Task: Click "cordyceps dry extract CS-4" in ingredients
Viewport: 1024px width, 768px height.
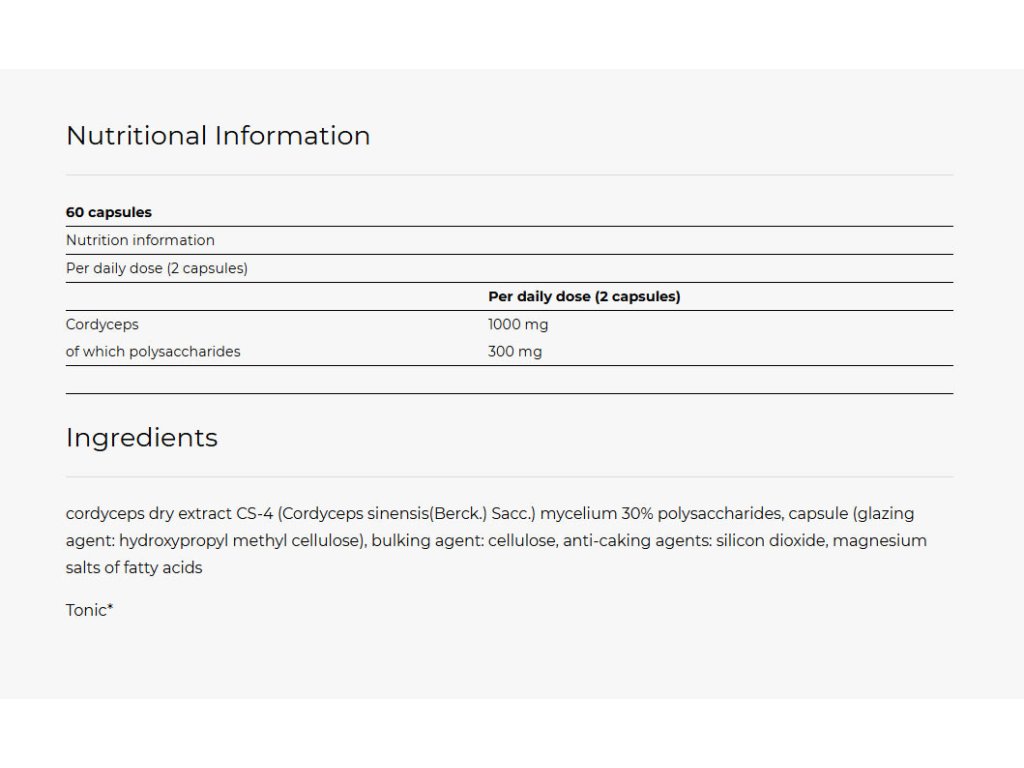Action: [168, 514]
